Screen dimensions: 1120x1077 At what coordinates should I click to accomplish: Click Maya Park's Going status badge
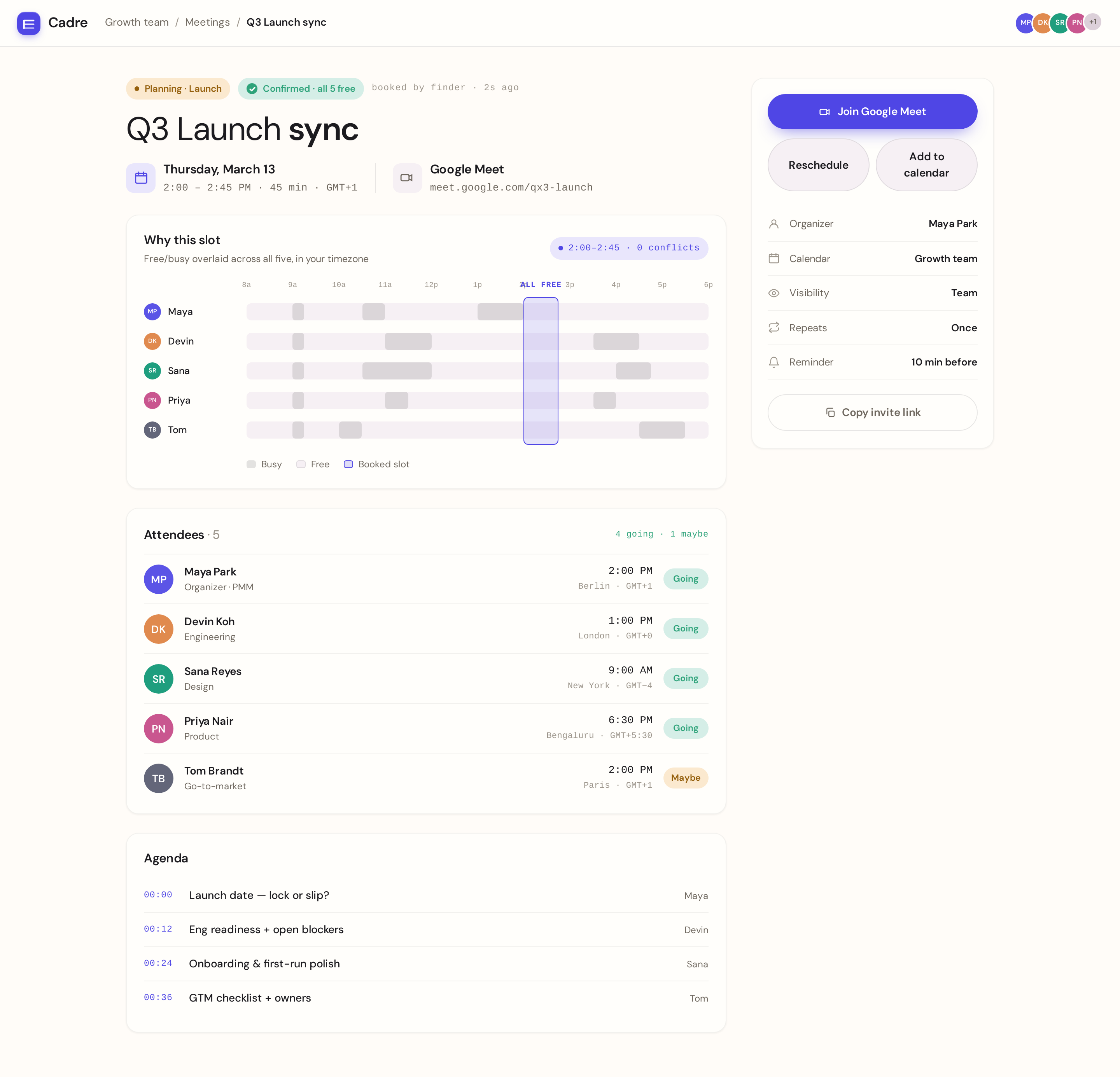coord(685,579)
